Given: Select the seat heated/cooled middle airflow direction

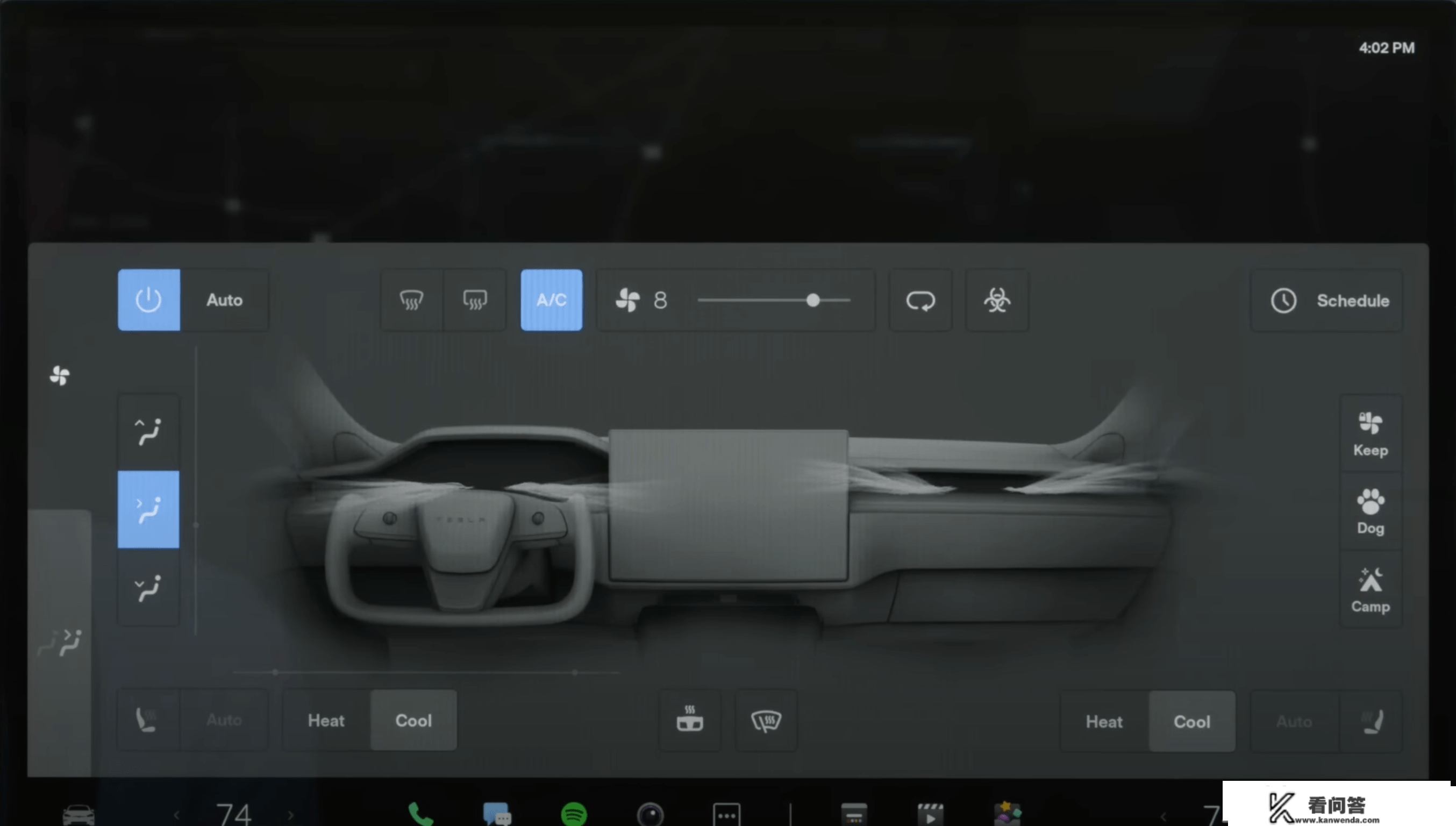Looking at the screenshot, I should pos(148,509).
